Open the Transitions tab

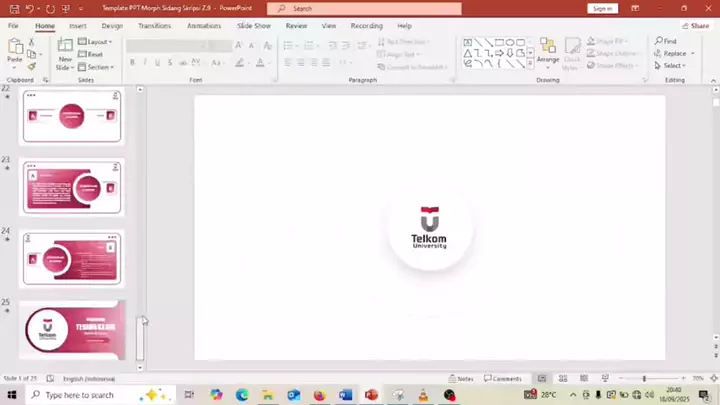pyautogui.click(x=154, y=26)
